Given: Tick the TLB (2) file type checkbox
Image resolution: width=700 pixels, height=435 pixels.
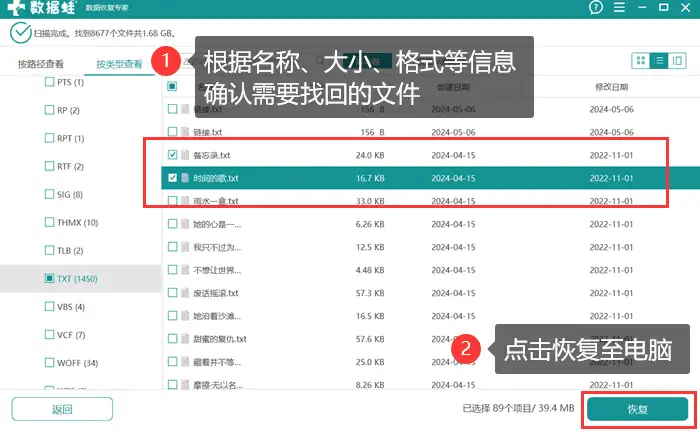Looking at the screenshot, I should click(x=50, y=250).
